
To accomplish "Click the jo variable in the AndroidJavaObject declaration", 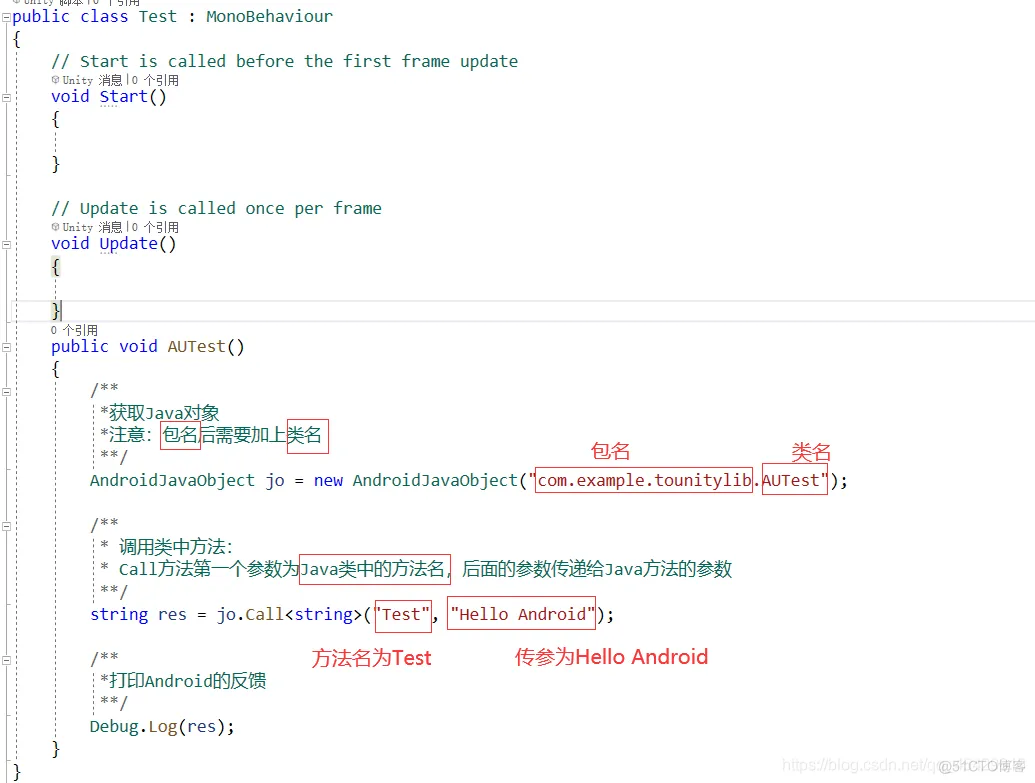I will point(275,481).
